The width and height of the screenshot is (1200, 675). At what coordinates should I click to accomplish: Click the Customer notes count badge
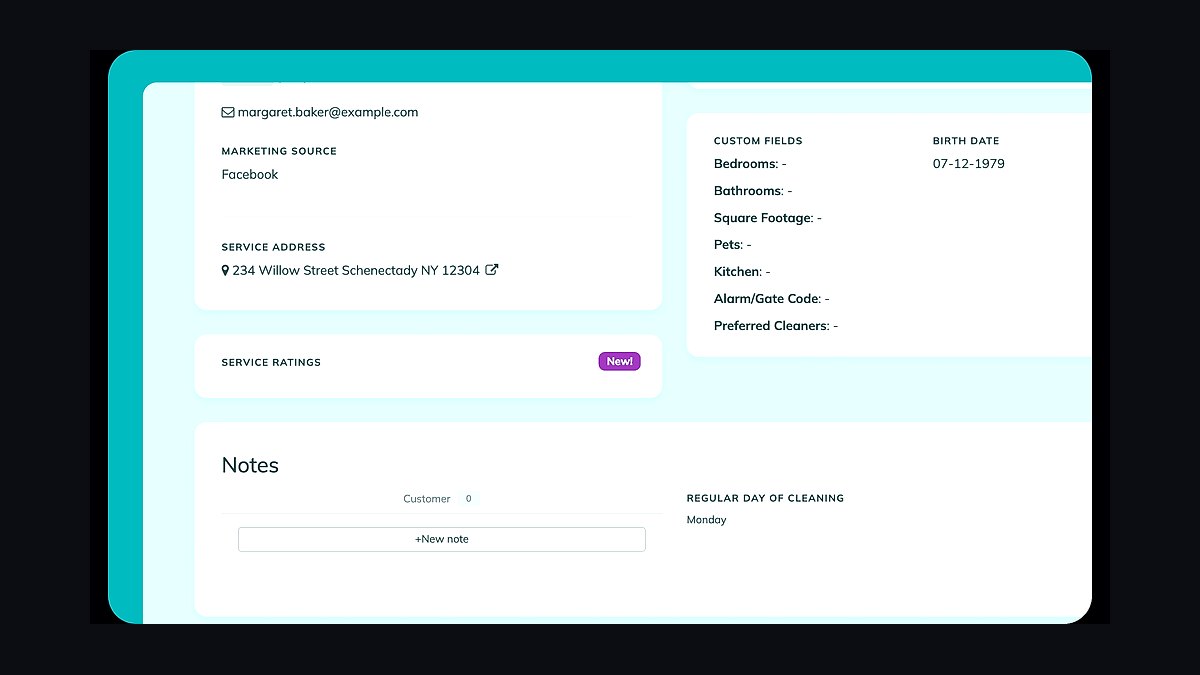(468, 499)
